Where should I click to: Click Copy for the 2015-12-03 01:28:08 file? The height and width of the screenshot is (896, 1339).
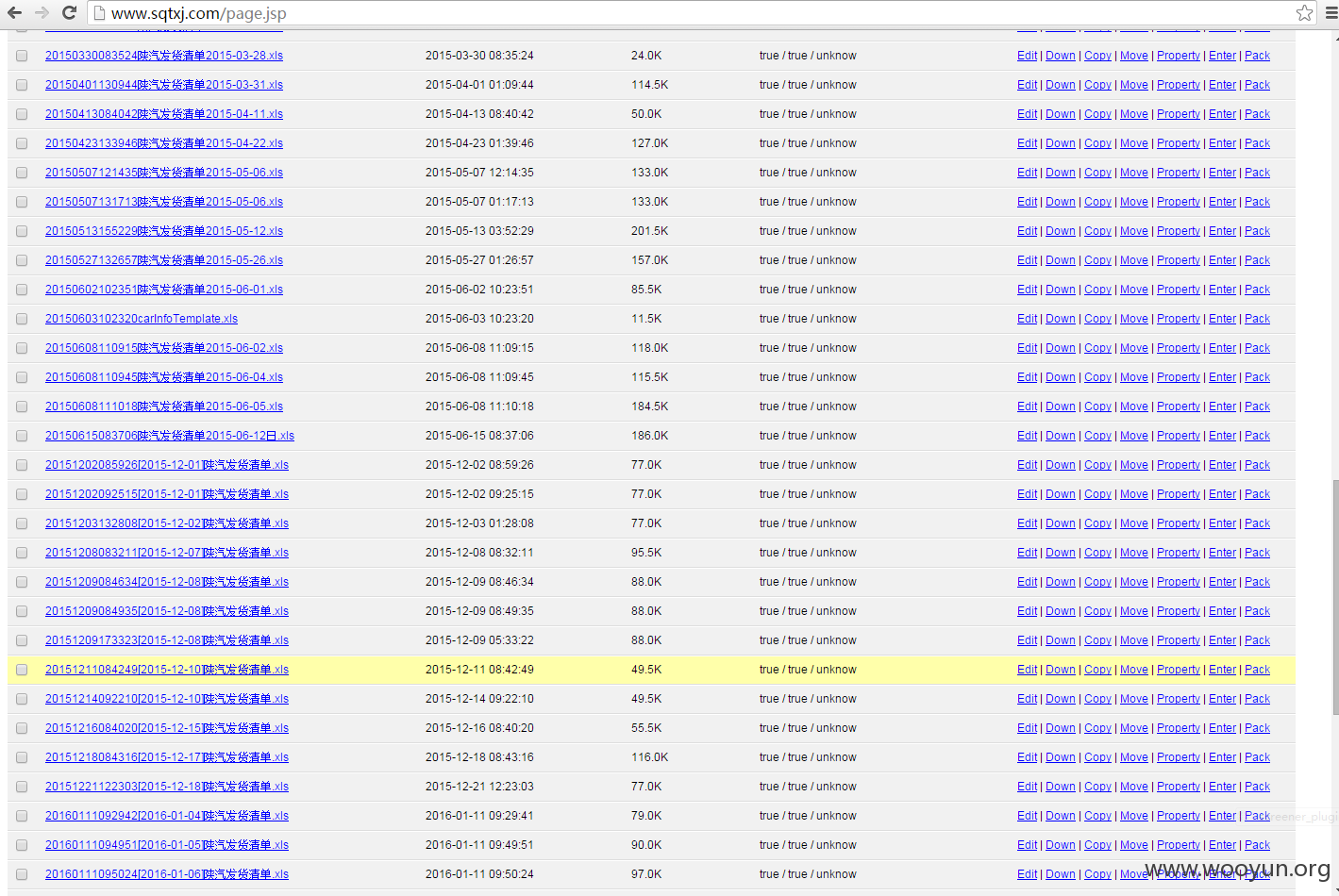(1097, 523)
